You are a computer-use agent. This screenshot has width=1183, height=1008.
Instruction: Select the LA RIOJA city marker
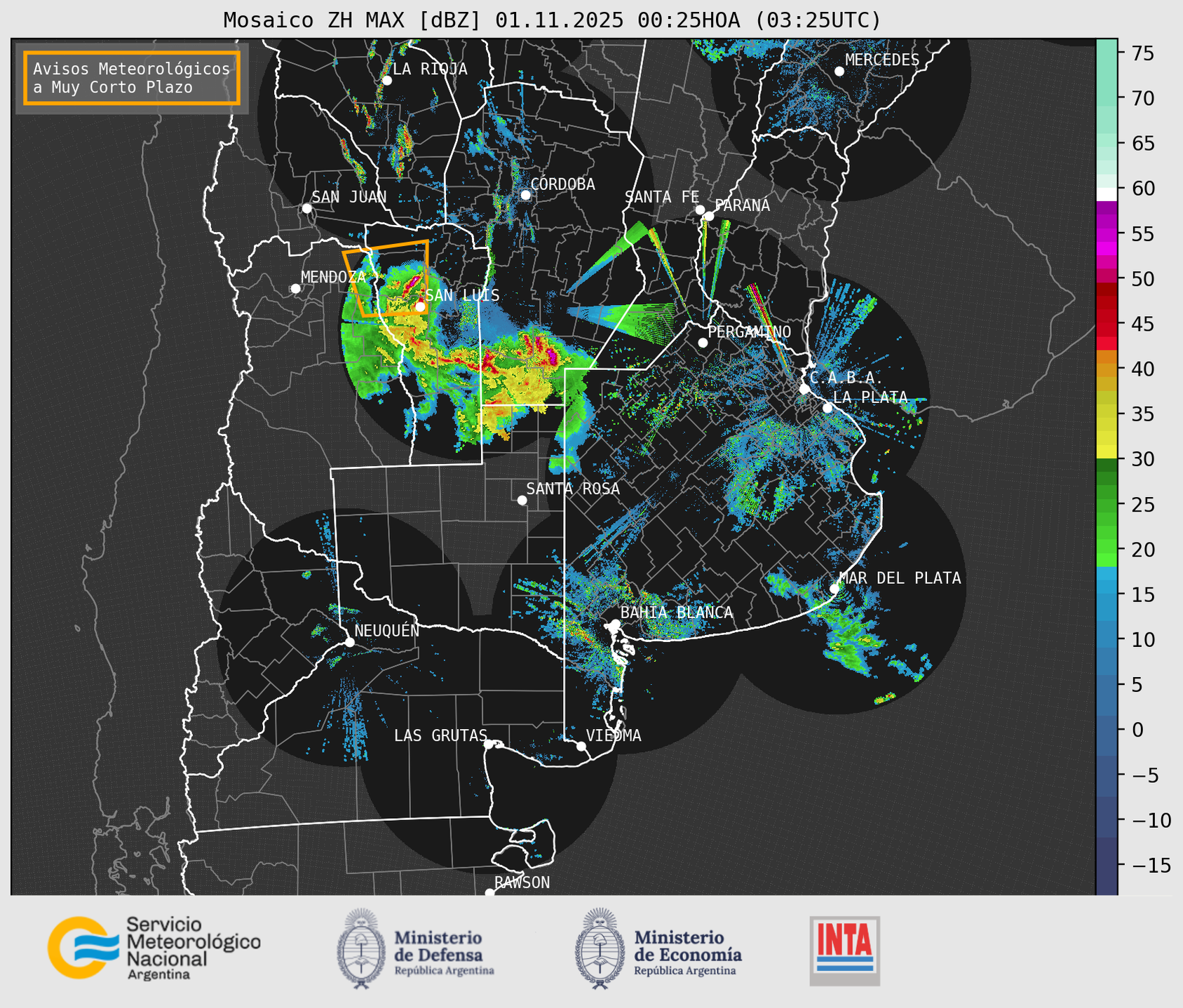click(x=386, y=81)
